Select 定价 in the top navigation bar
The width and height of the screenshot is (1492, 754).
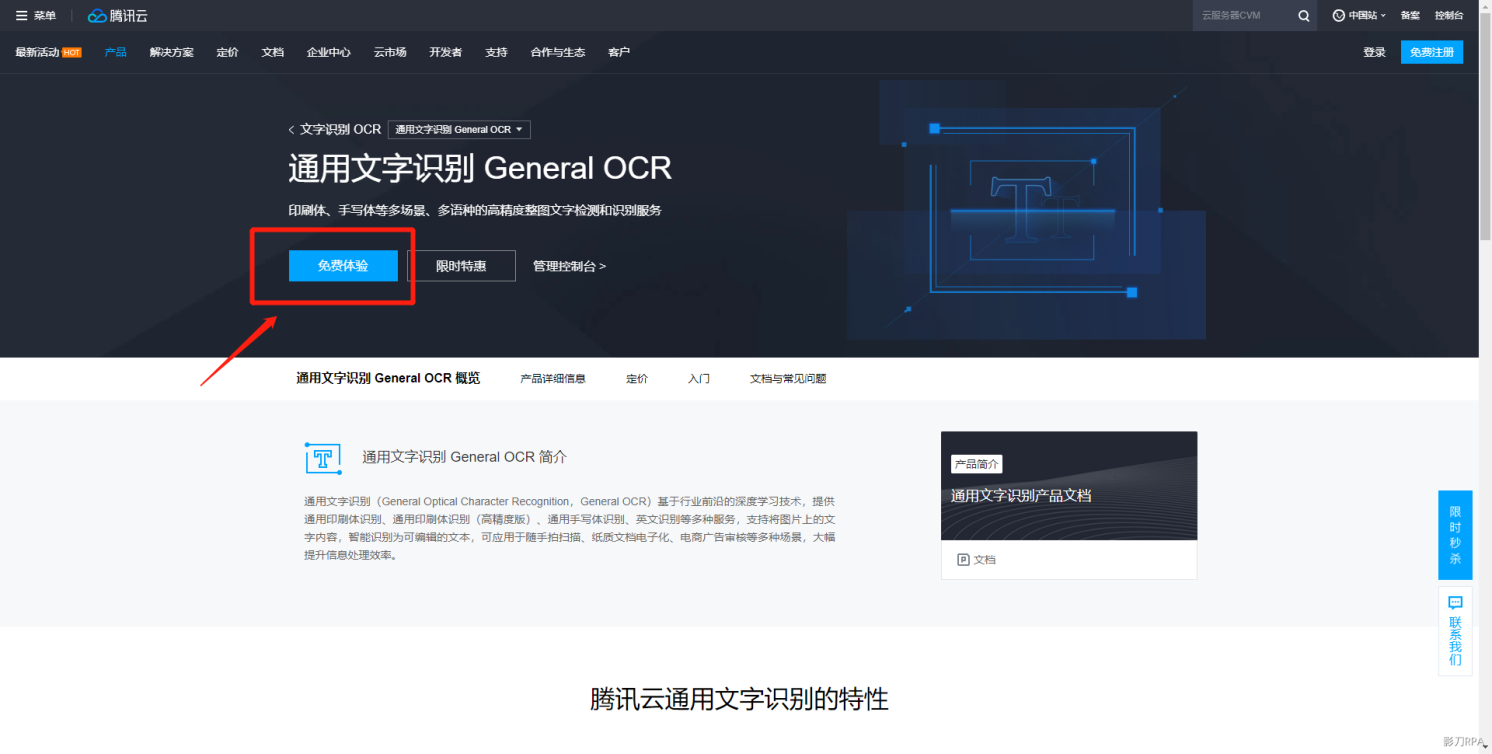point(227,52)
